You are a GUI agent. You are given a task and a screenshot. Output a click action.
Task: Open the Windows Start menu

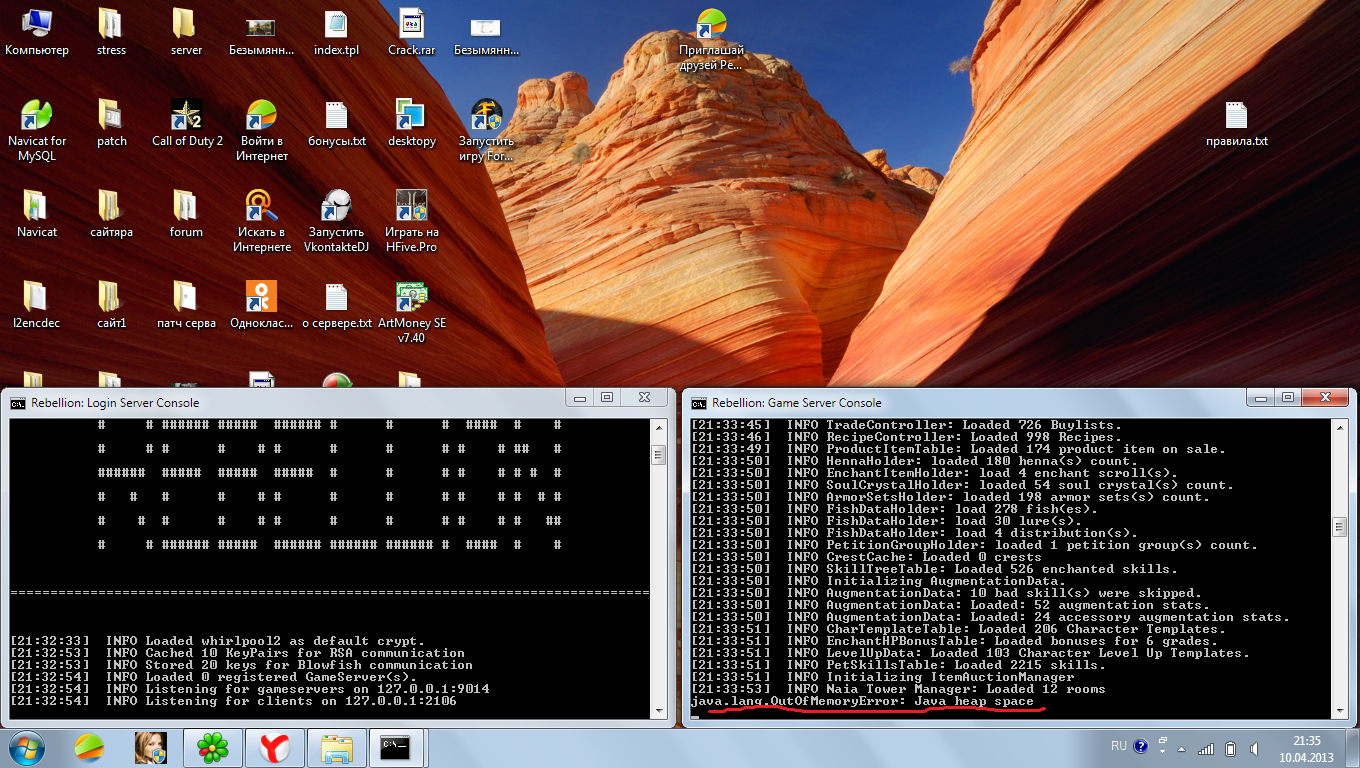pyautogui.click(x=27, y=746)
